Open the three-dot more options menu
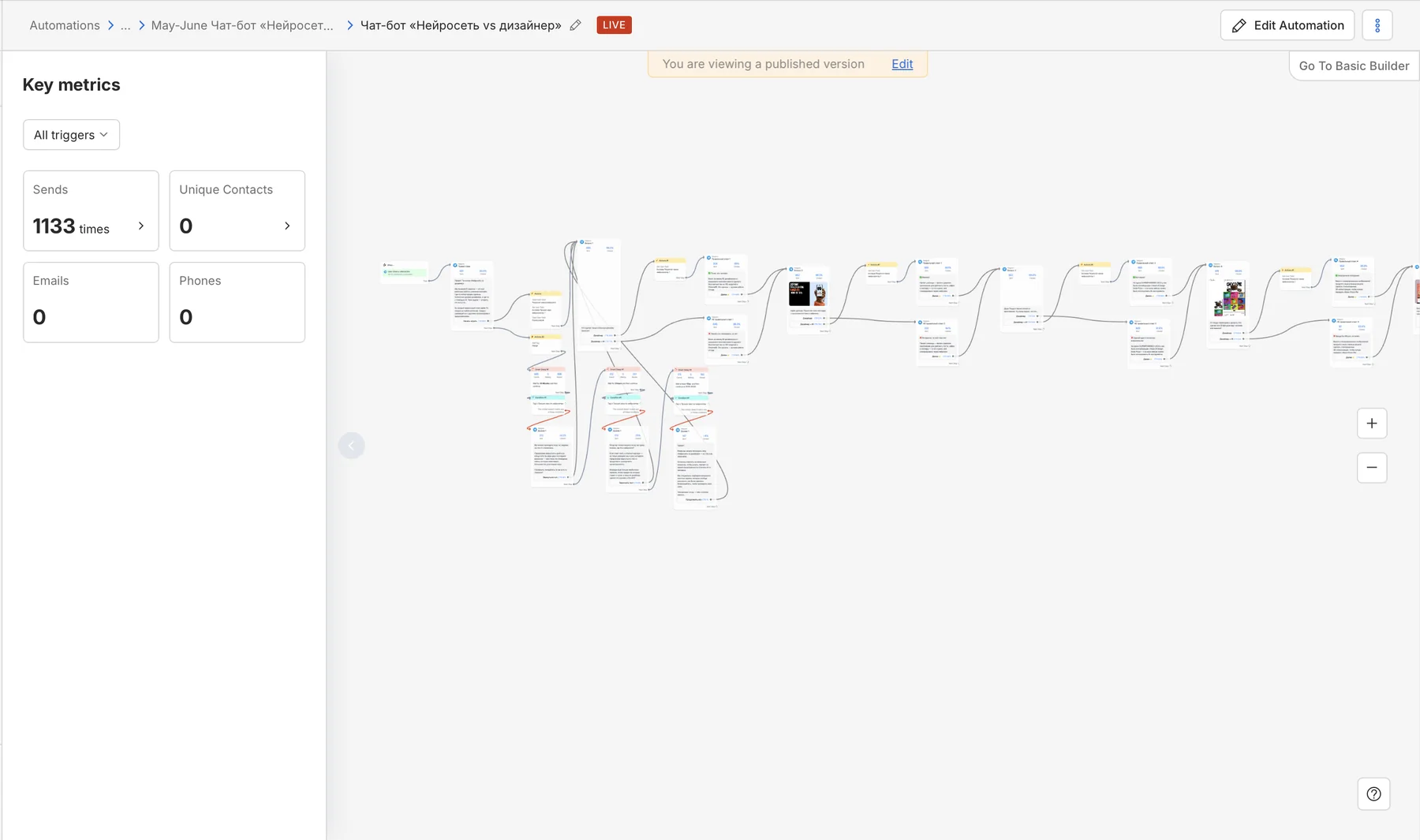The image size is (1420, 840). [x=1377, y=25]
